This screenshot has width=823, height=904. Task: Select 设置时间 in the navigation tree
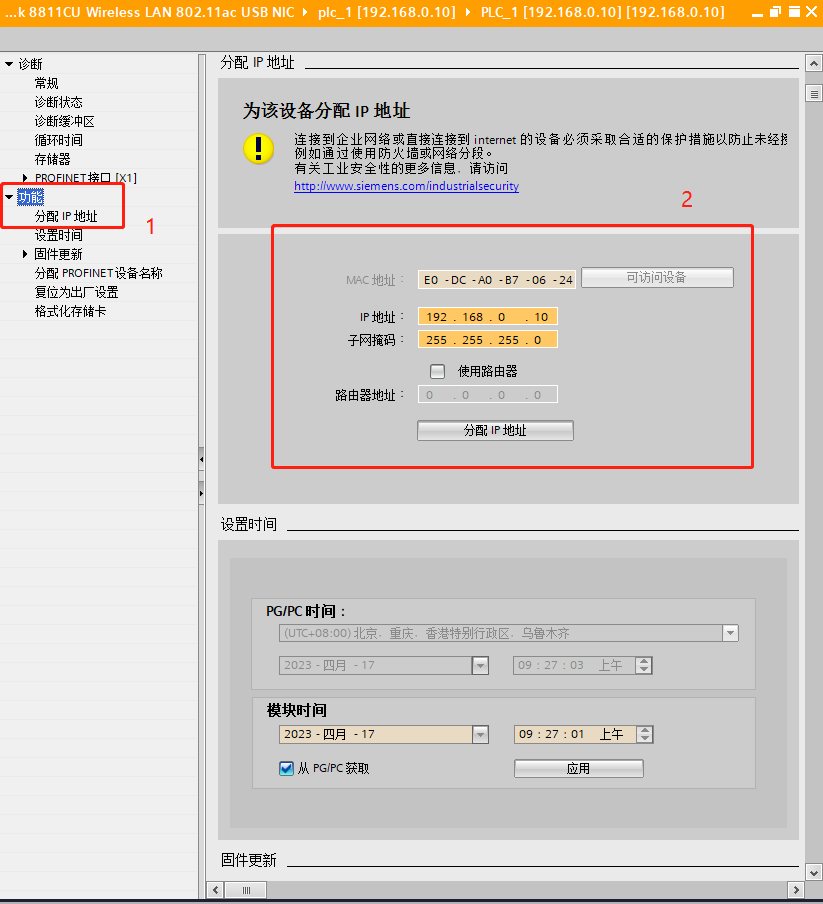click(x=58, y=235)
